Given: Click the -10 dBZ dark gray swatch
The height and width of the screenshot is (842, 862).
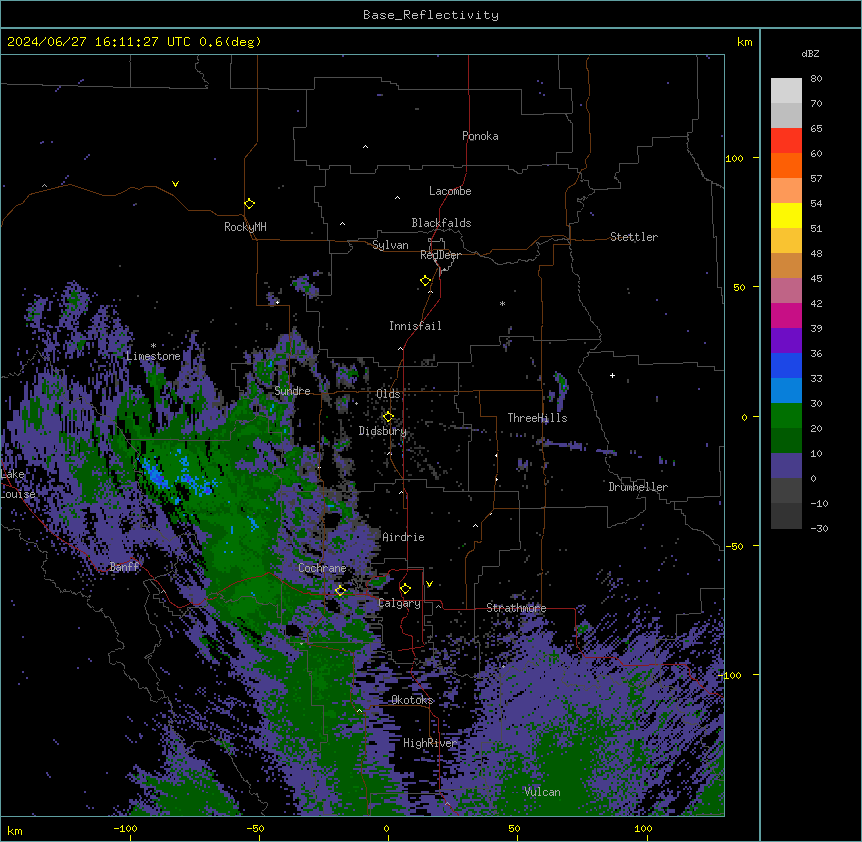Looking at the screenshot, I should (x=786, y=516).
